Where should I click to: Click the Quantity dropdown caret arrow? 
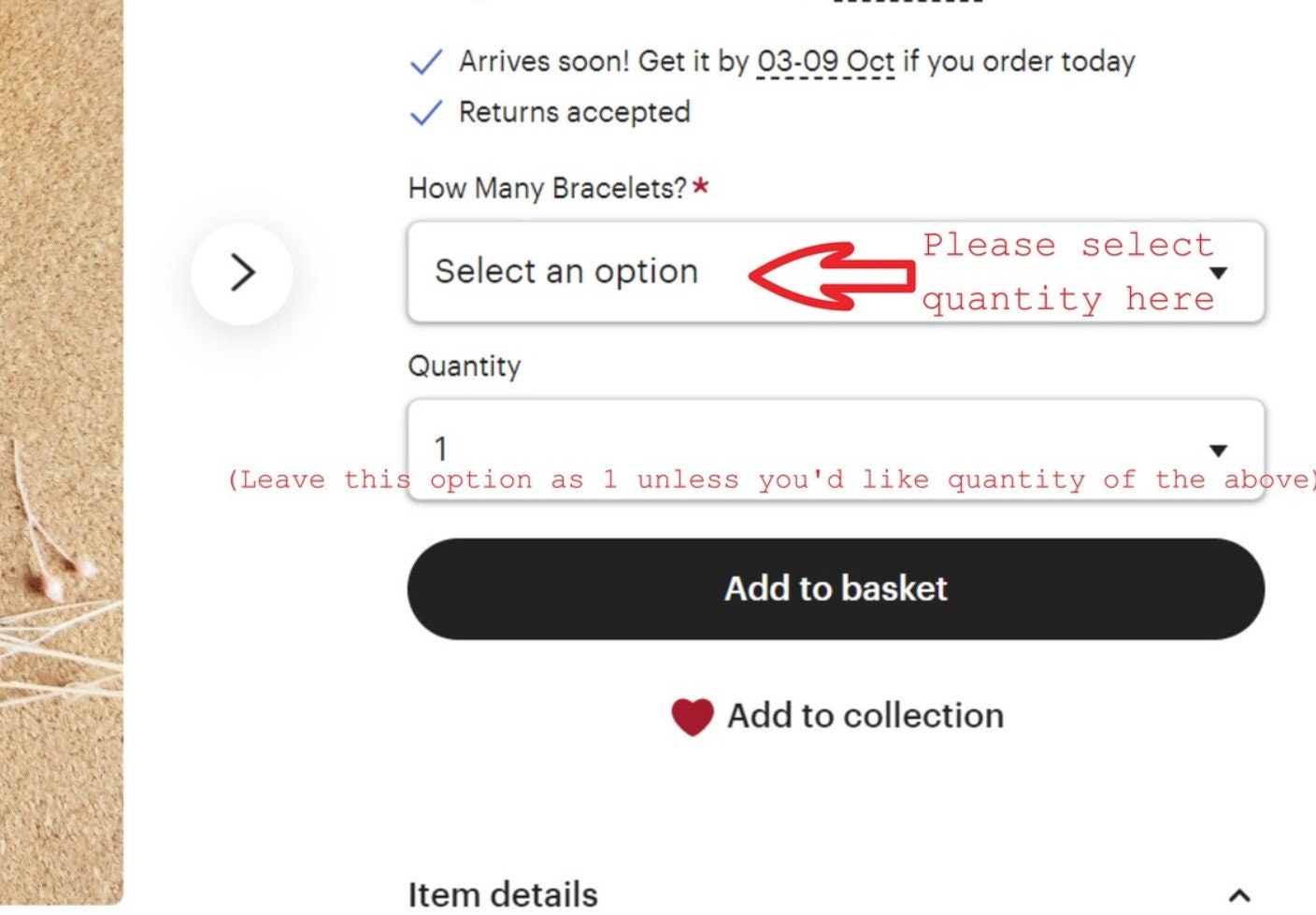[x=1218, y=450]
